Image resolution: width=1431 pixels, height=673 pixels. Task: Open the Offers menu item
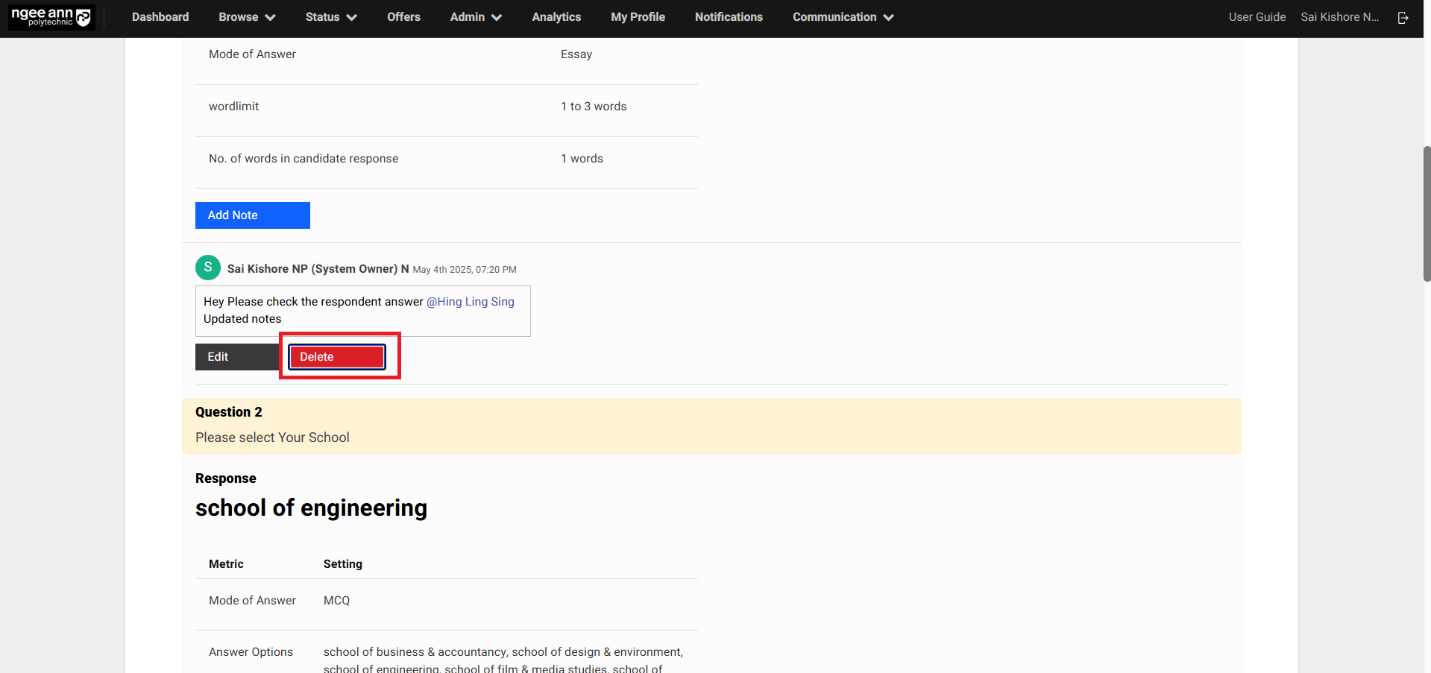404,17
